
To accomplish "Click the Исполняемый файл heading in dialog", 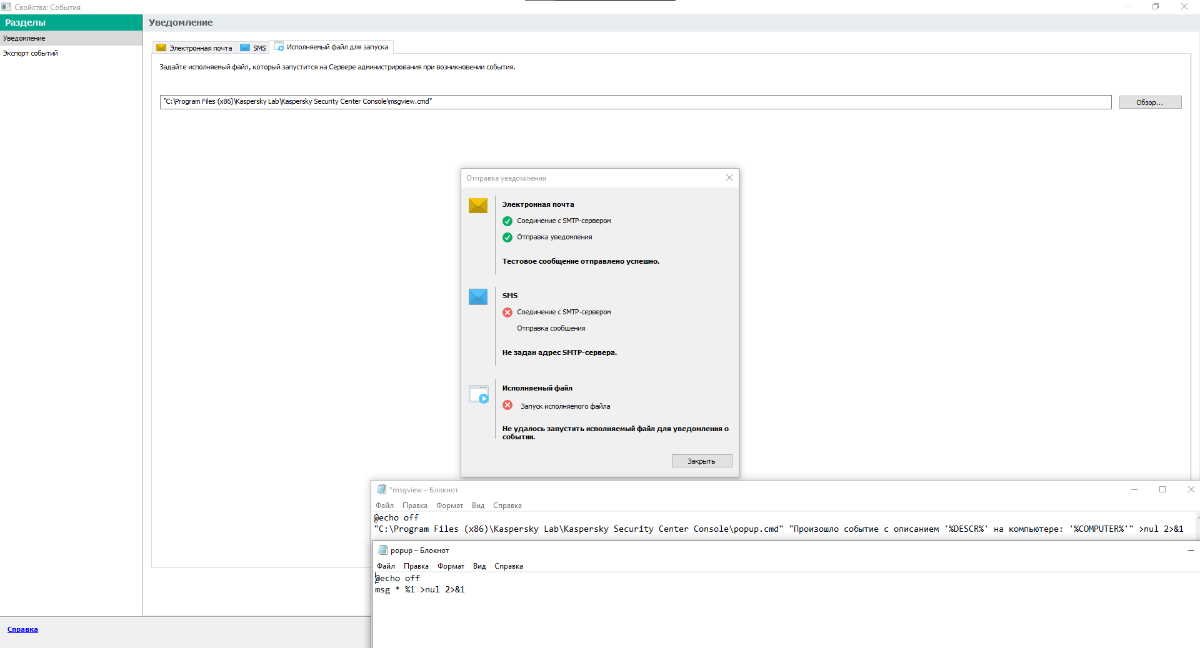I will pos(537,388).
